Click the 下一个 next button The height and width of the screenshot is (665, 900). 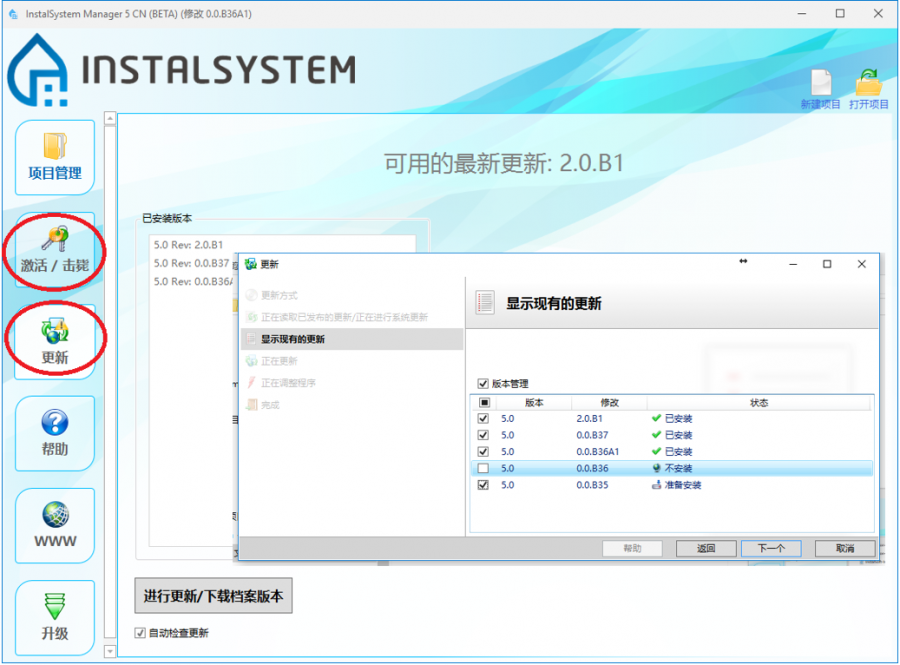tap(771, 548)
